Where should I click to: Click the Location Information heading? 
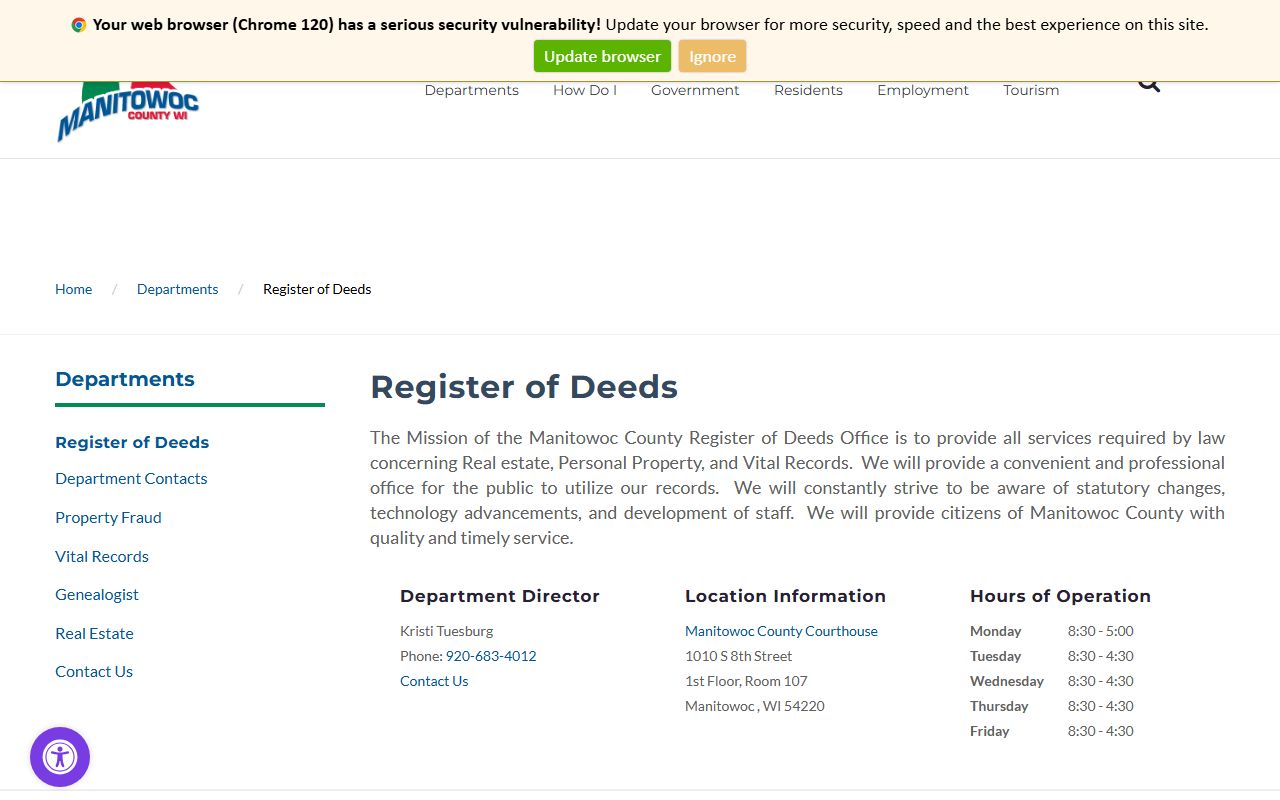[x=785, y=596]
